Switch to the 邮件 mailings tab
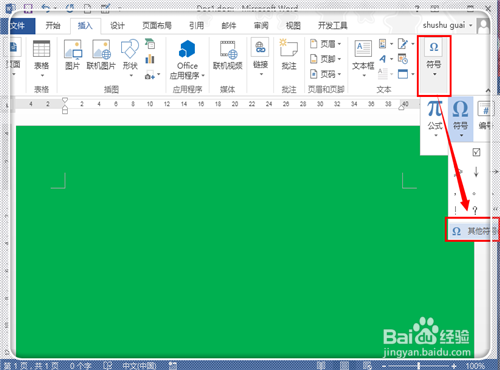Image resolution: width=500 pixels, height=370 pixels. click(229, 26)
